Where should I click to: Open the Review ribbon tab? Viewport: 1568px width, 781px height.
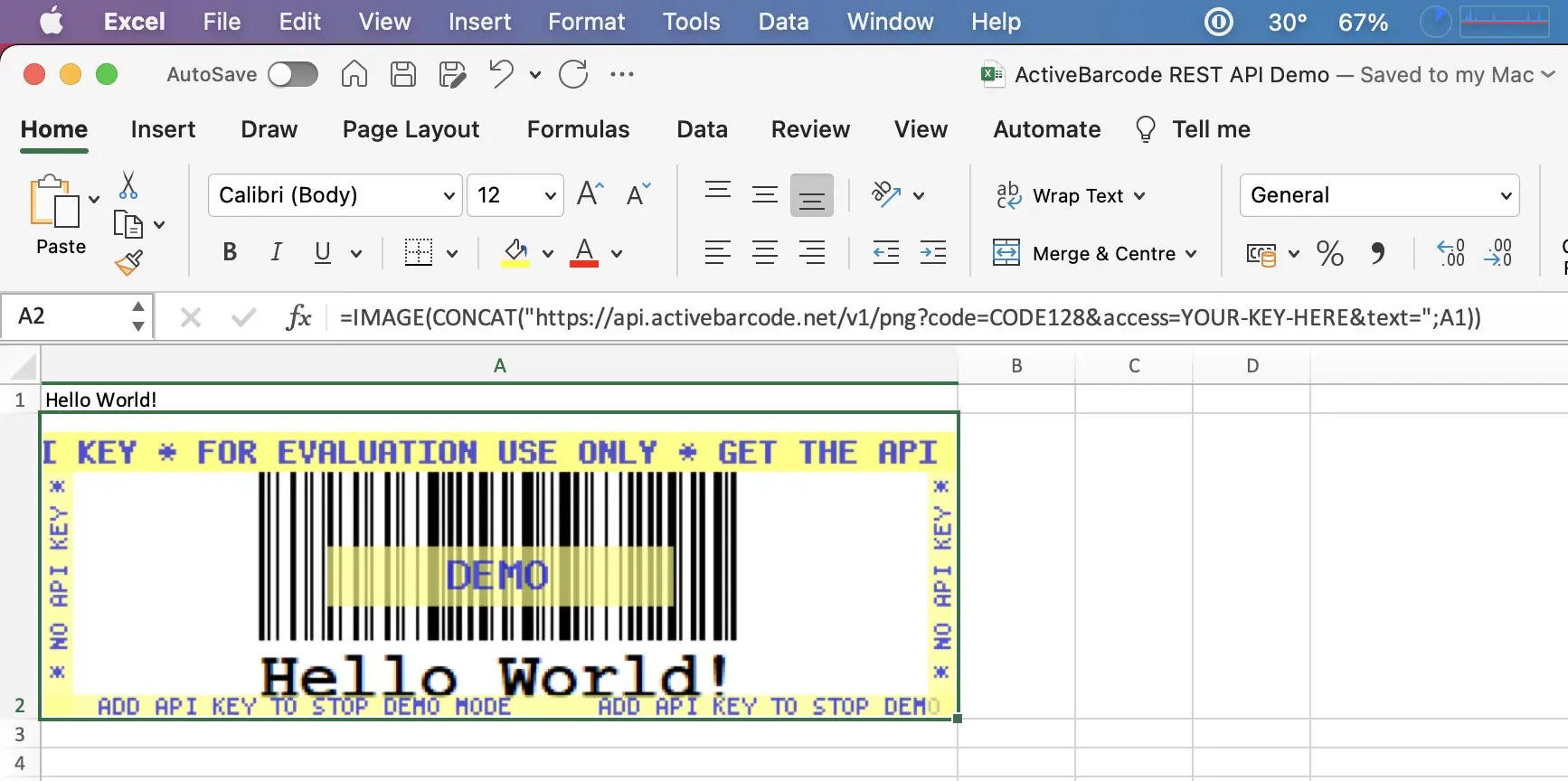pos(810,129)
